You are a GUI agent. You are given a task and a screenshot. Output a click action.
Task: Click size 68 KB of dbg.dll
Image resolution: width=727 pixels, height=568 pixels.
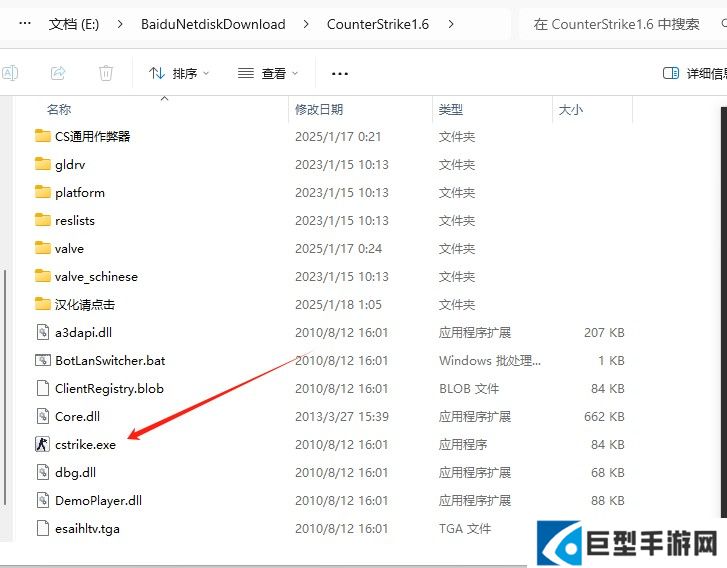[x=608, y=472]
